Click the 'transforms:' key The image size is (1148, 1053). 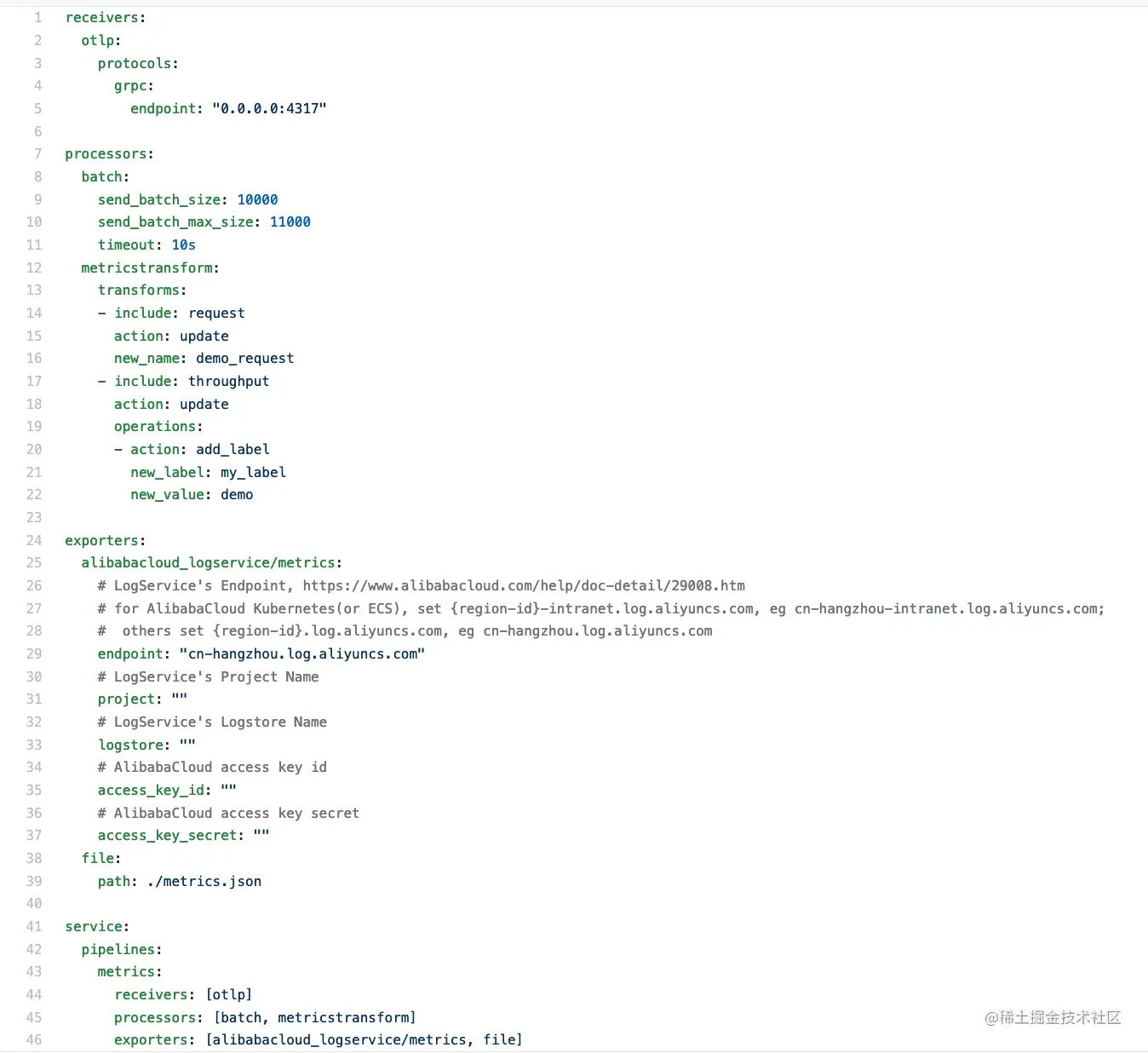(x=142, y=291)
